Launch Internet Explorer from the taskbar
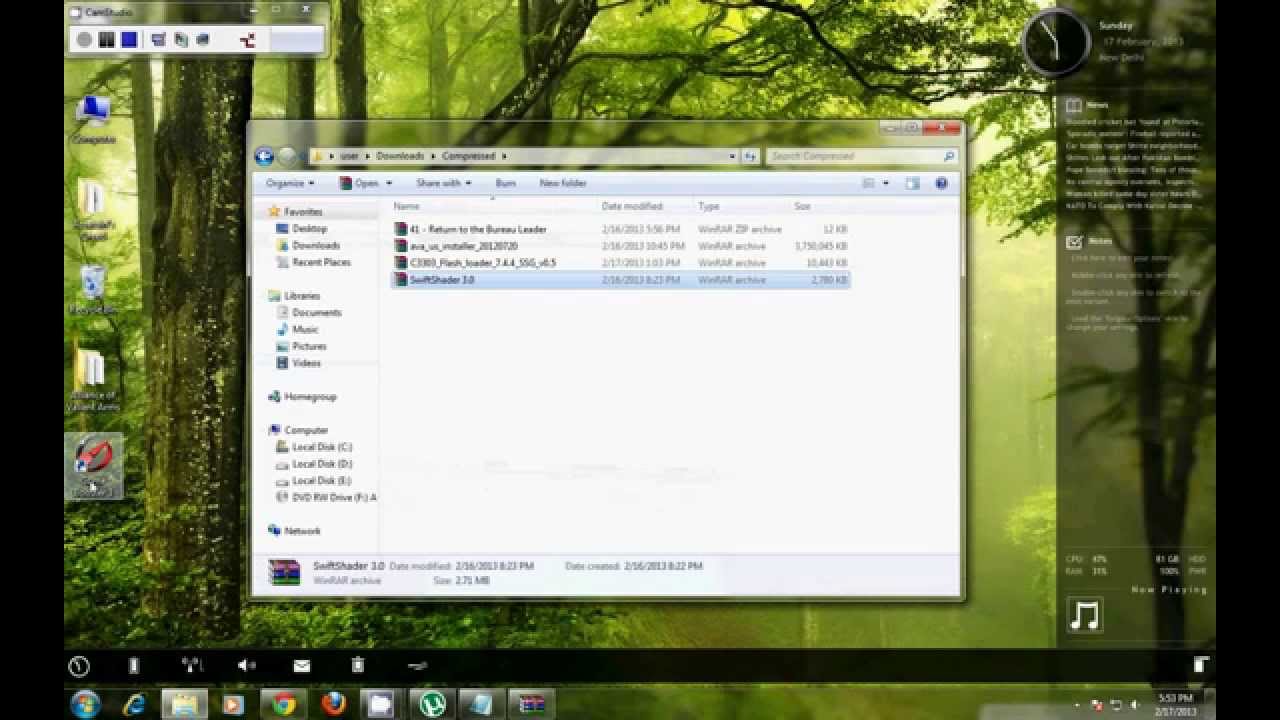This screenshot has height=720, width=1280. pyautogui.click(x=135, y=704)
